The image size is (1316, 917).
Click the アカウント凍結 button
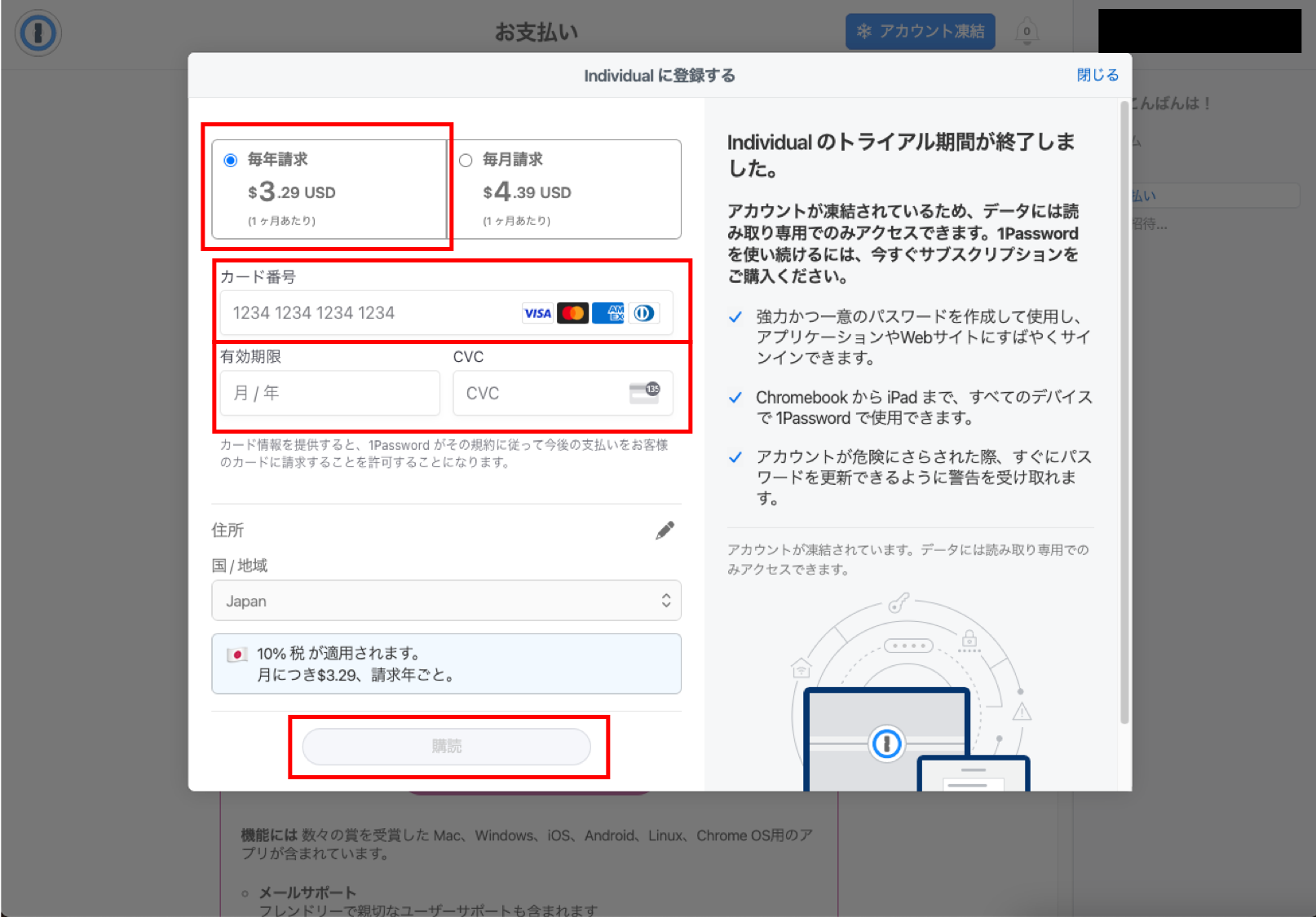click(x=920, y=32)
